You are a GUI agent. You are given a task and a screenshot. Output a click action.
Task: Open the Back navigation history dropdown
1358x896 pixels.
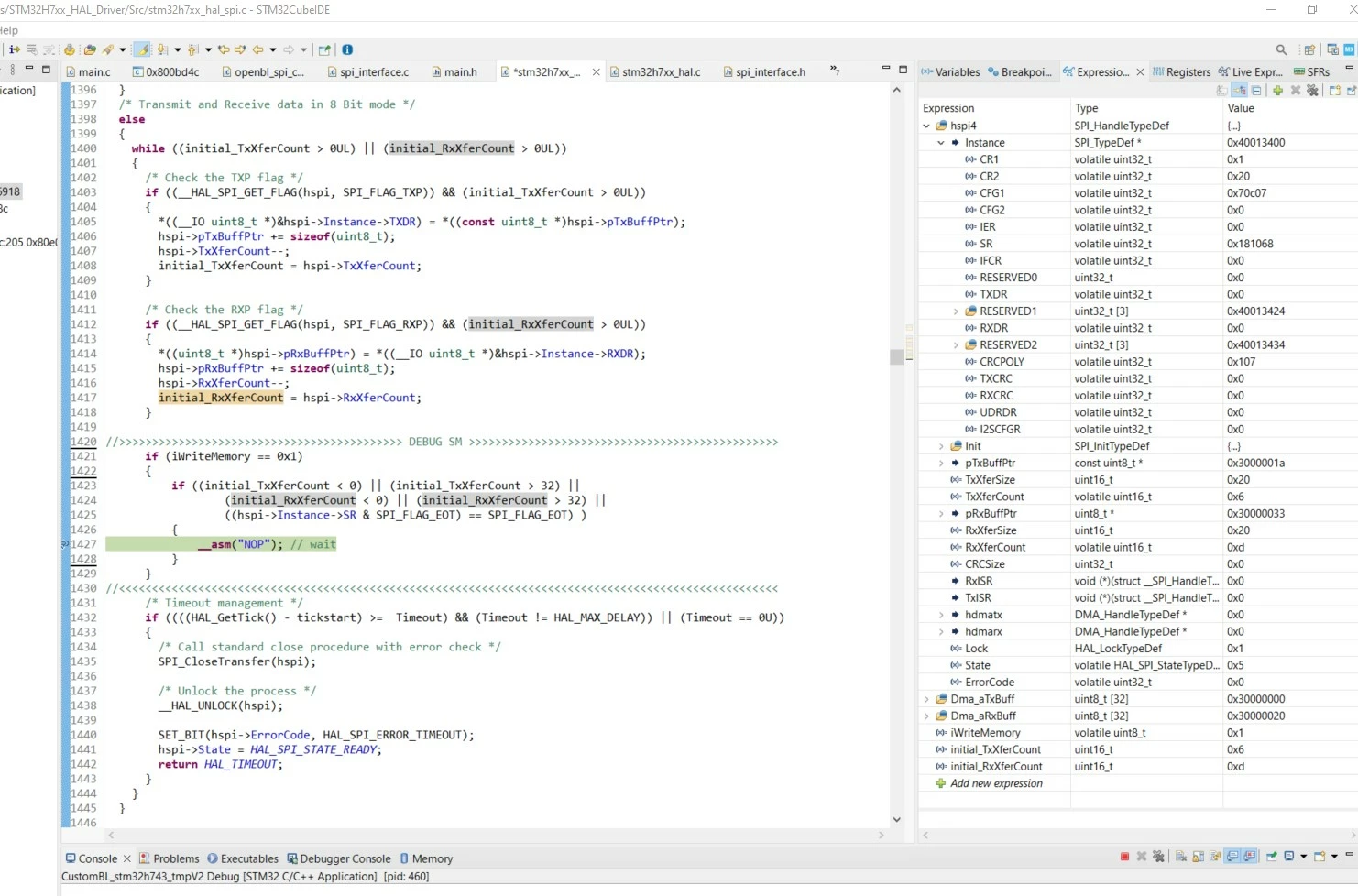click(x=273, y=49)
